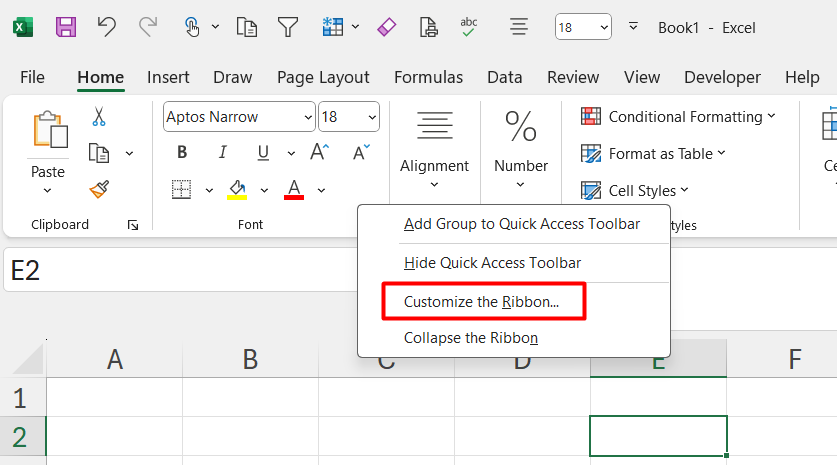
Task: Apply the red Font Color
Action: coord(294,190)
